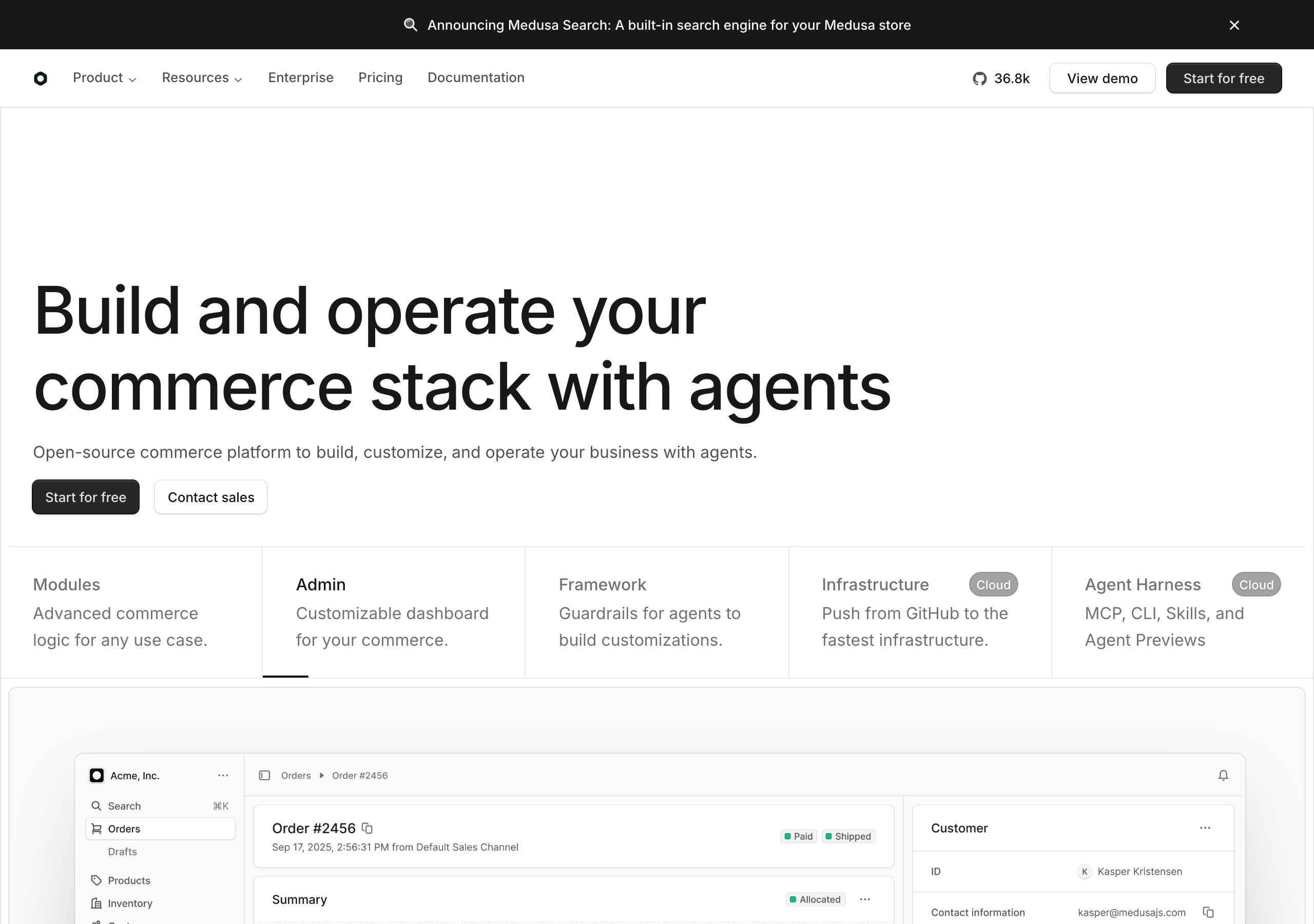Viewport: 1314px width, 924px height.
Task: Open the Documentation nav link
Action: 476,78
